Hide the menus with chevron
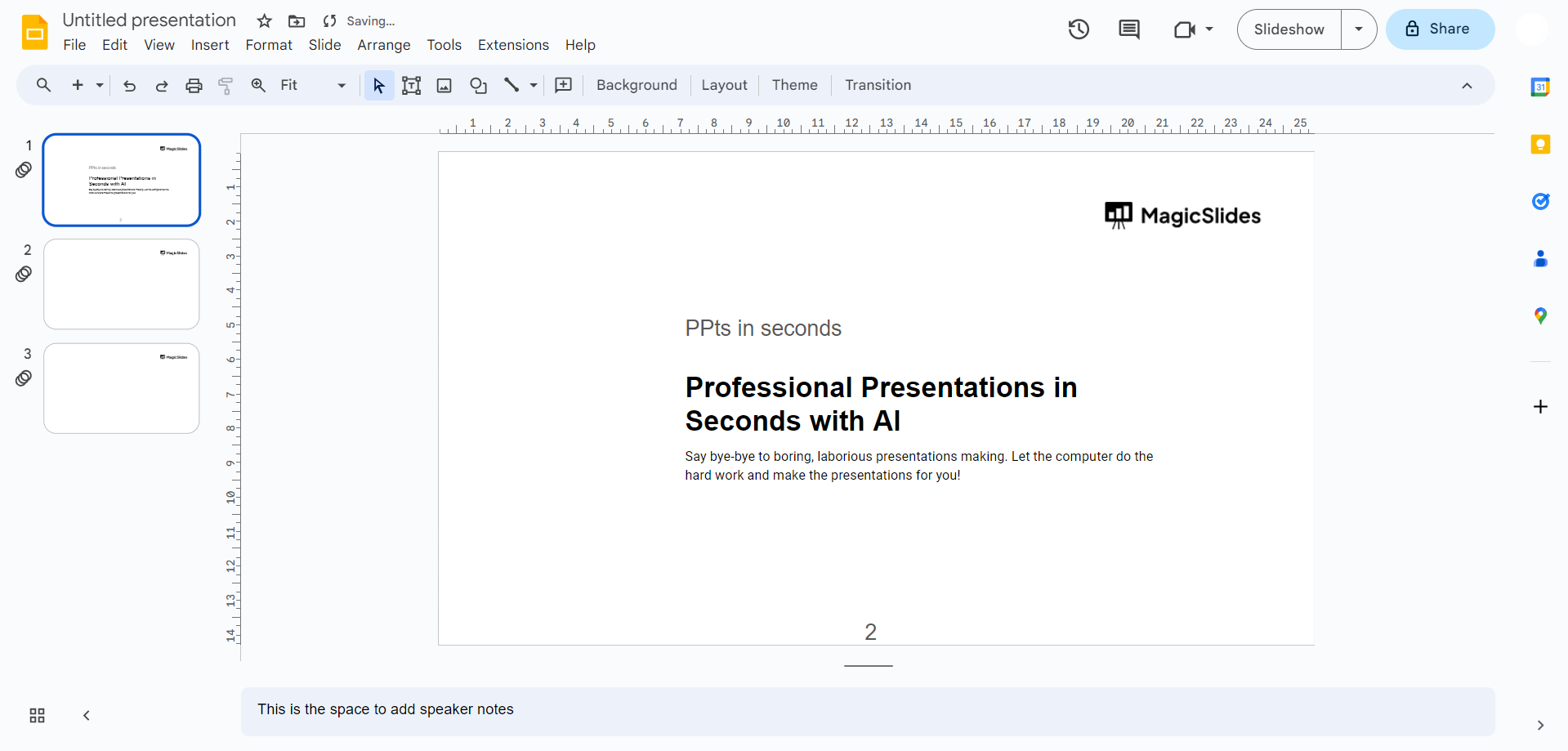The height and width of the screenshot is (751, 1568). (1467, 86)
